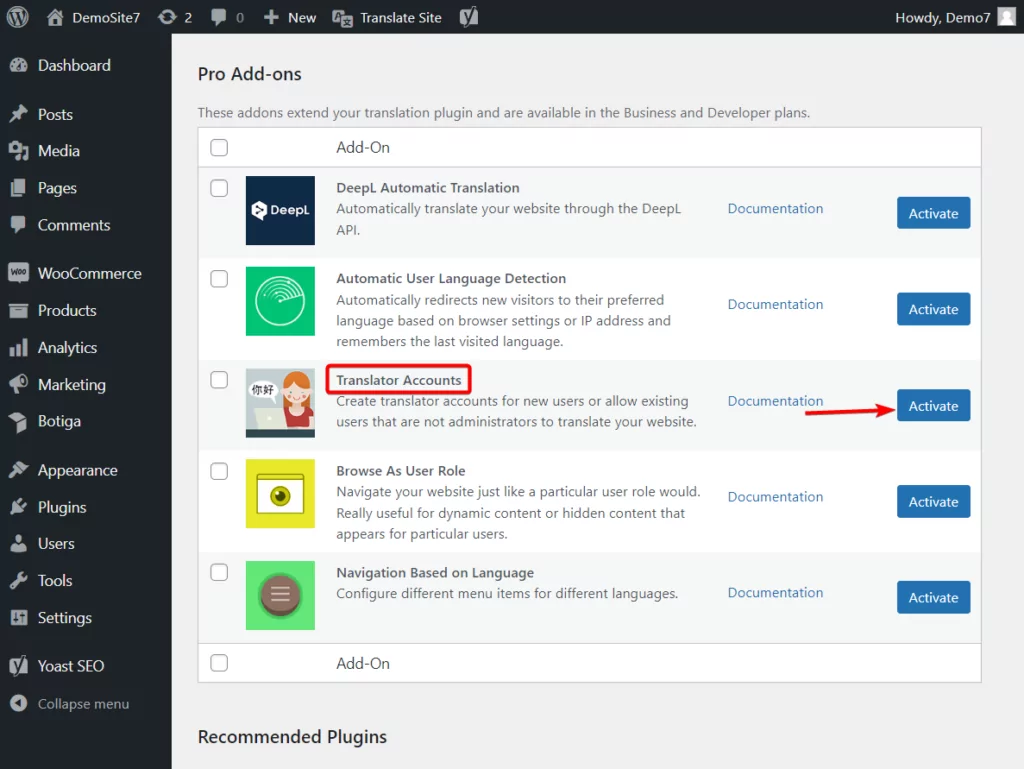Activate the Browse As User Role add-on
Image resolution: width=1024 pixels, height=769 pixels.
tap(933, 502)
